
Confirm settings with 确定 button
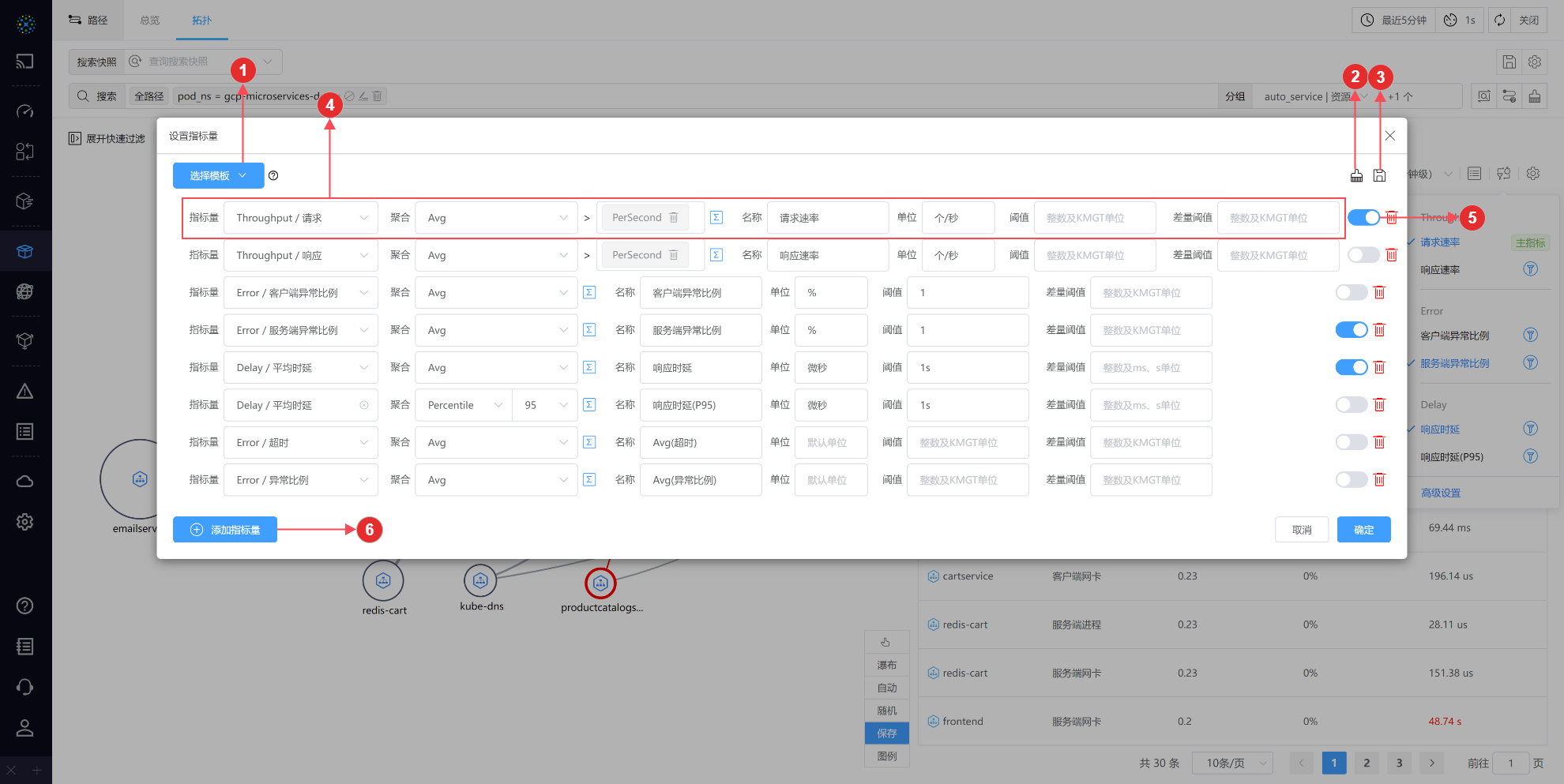coord(1363,530)
